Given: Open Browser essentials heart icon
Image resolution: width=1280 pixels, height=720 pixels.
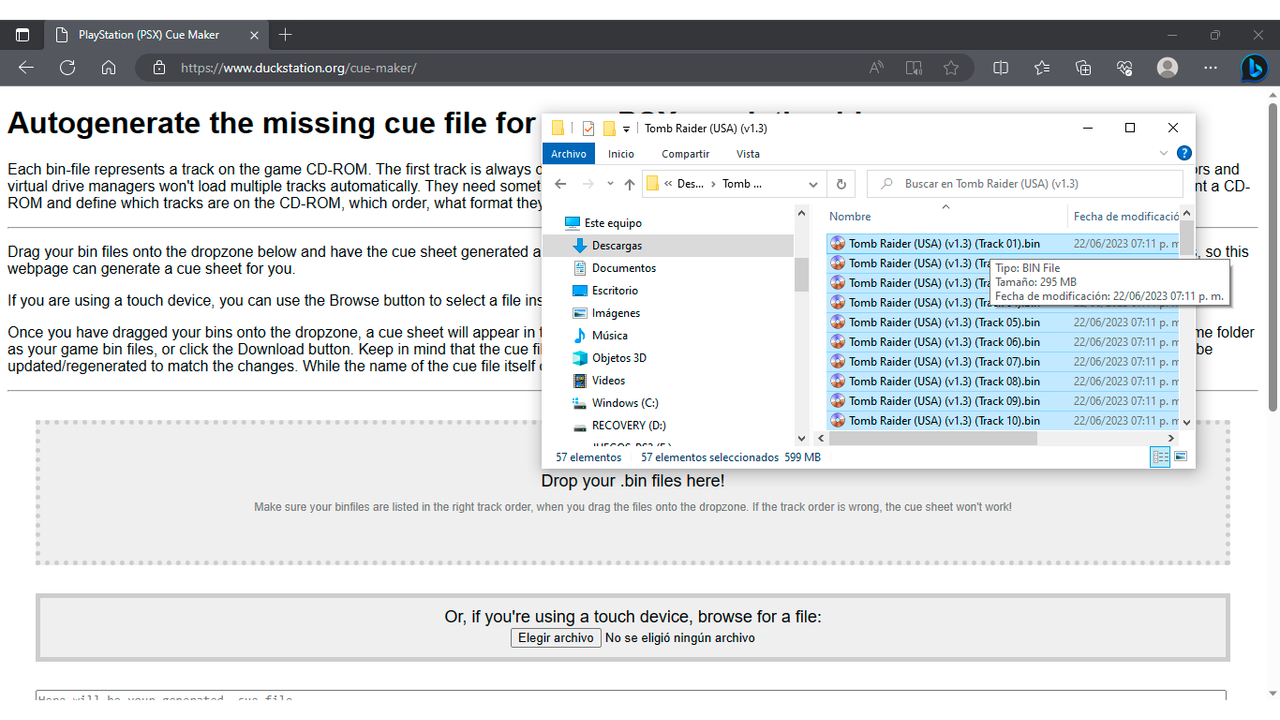Looking at the screenshot, I should pos(1125,68).
